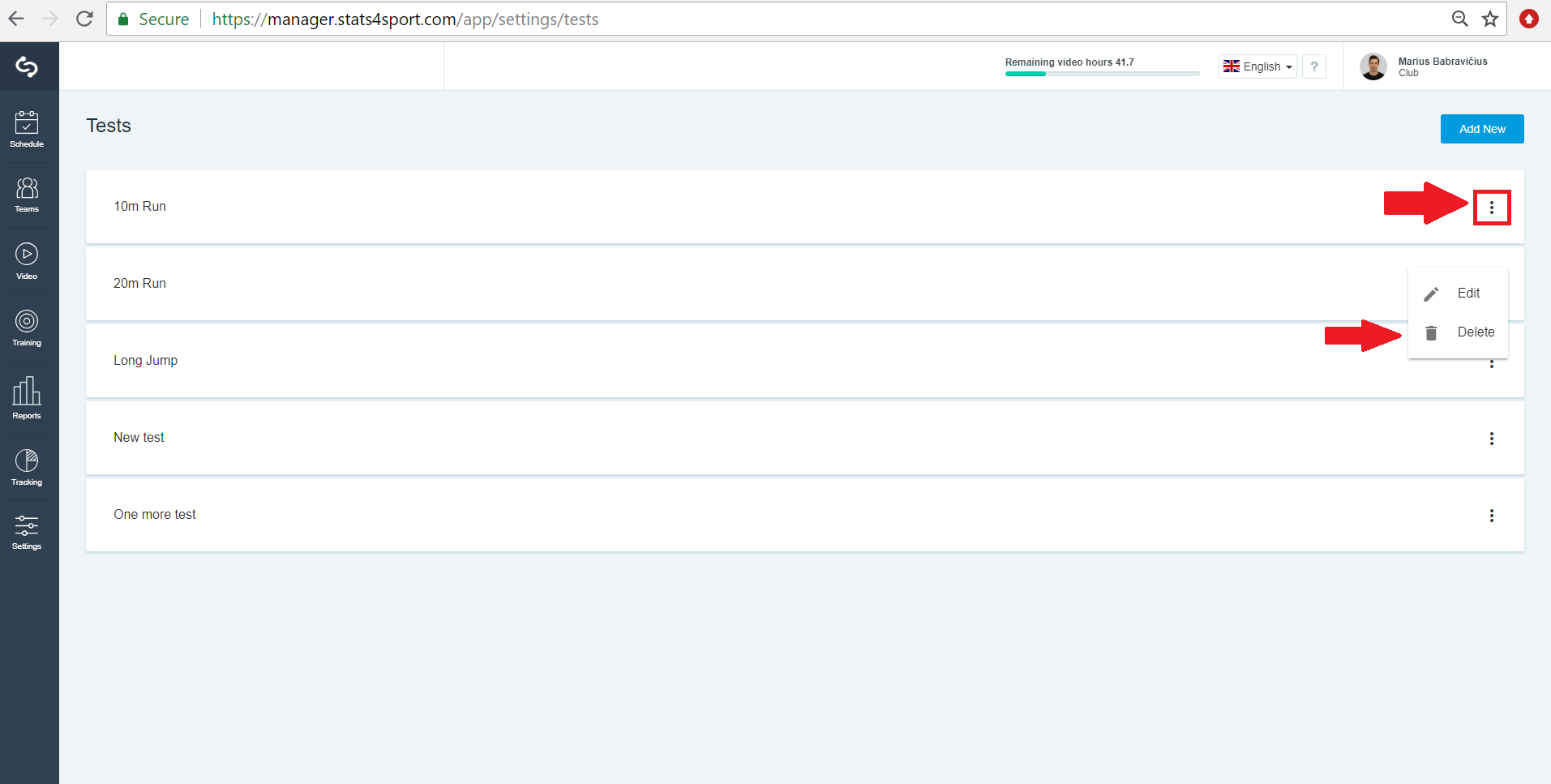
Task: Click the Add New button
Action: click(1482, 129)
